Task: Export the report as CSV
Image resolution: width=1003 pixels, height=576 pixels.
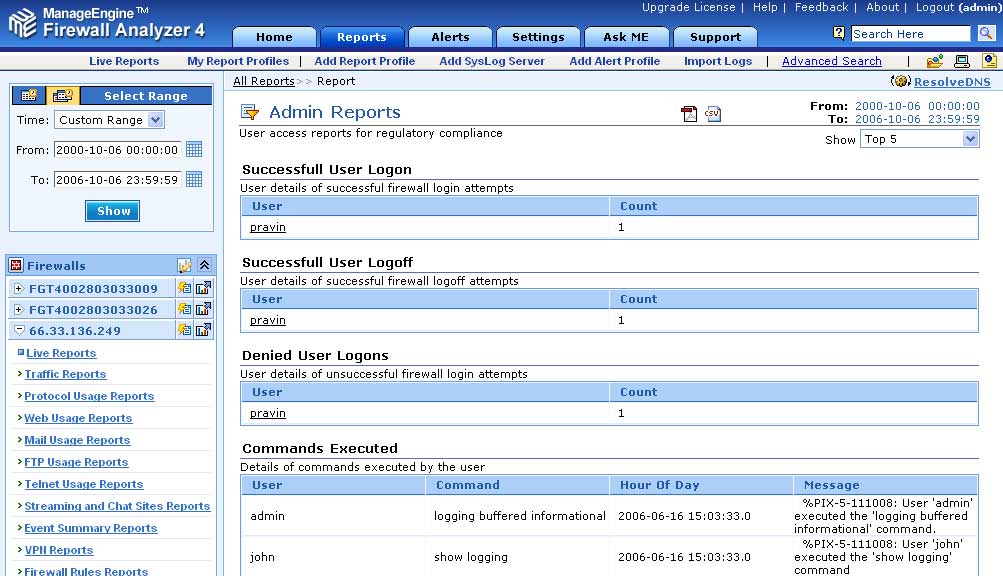Action: (713, 114)
